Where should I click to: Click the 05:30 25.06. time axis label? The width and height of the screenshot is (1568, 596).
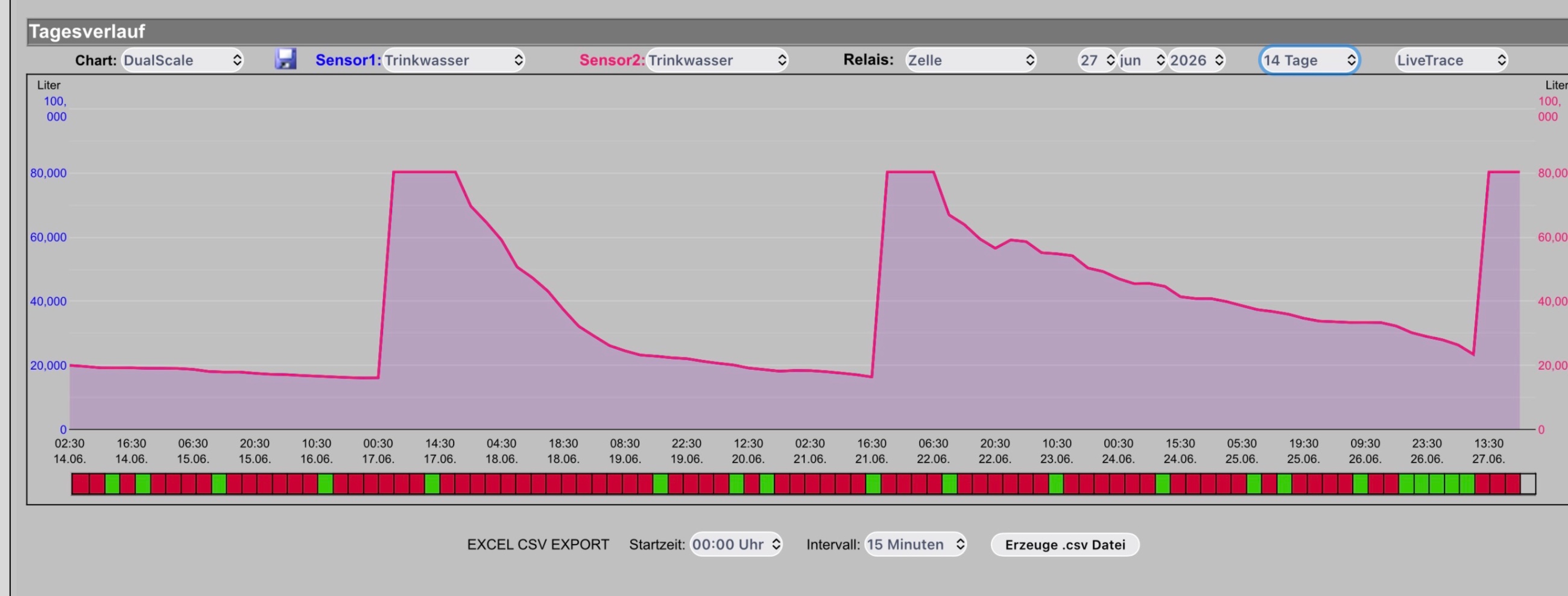[1242, 451]
